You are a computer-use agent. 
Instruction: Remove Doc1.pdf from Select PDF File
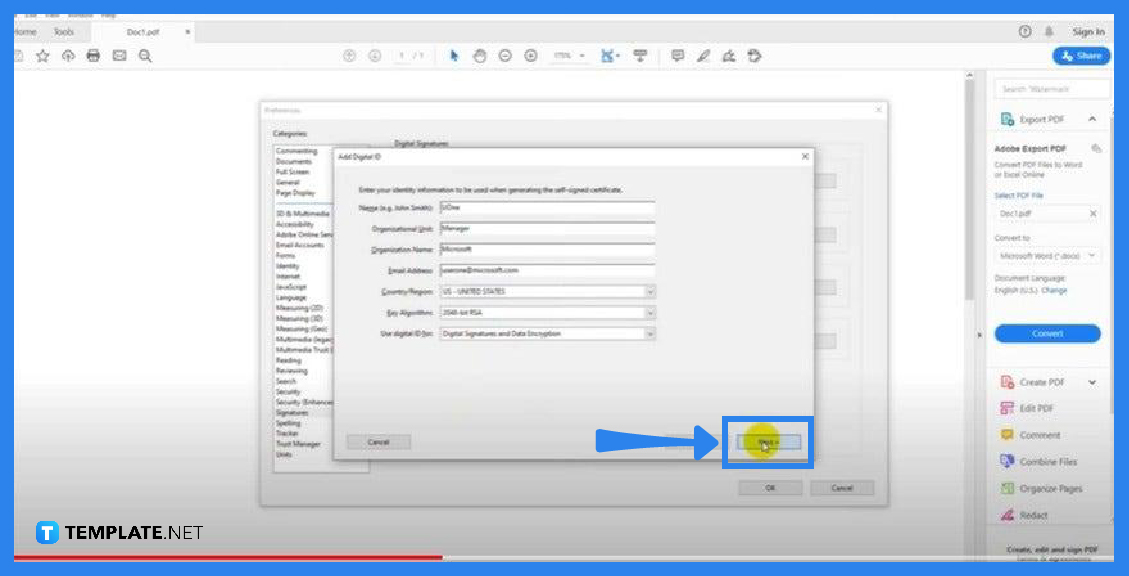(1092, 214)
